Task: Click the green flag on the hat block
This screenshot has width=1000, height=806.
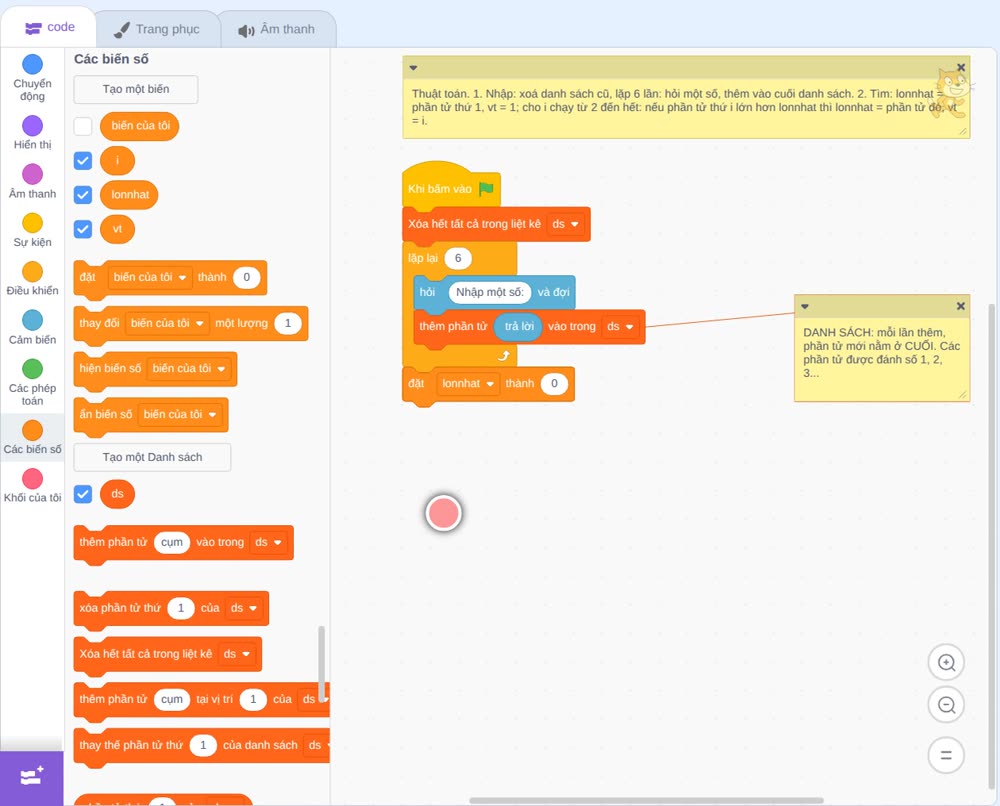Action: (486, 189)
